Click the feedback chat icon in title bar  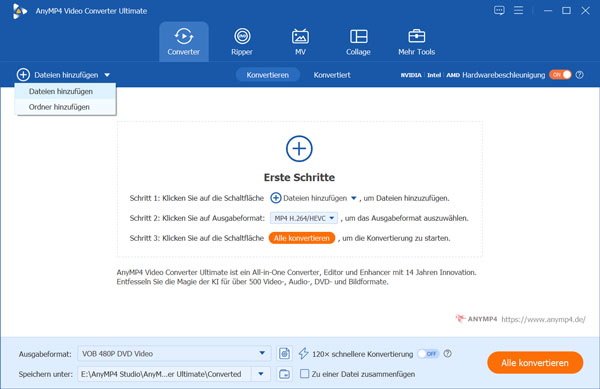click(499, 10)
